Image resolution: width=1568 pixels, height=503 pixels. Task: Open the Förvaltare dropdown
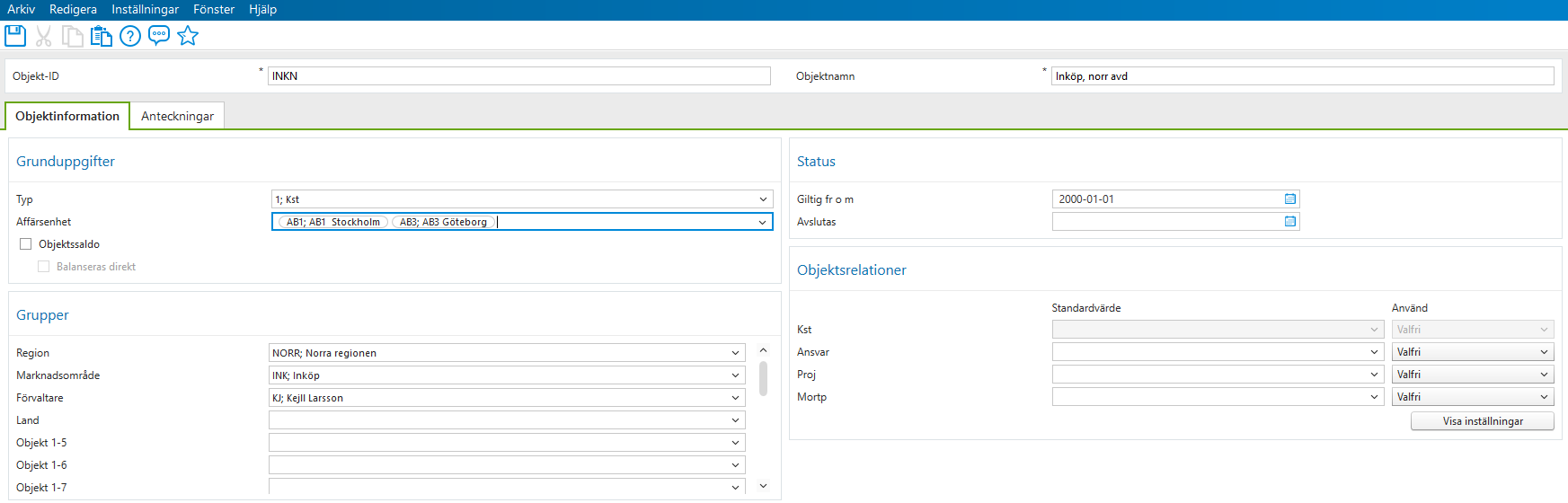[735, 398]
